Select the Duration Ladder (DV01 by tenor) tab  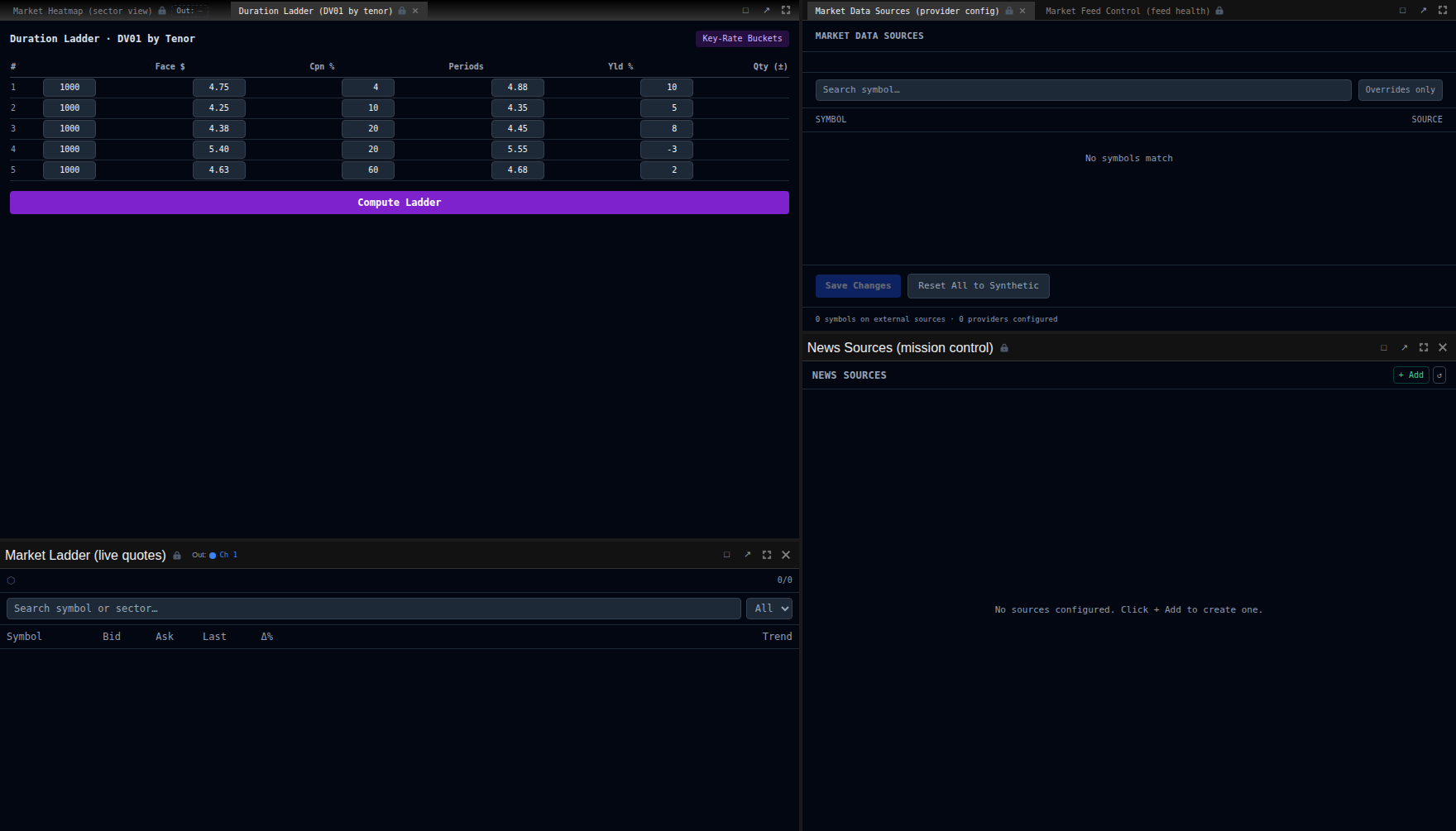tap(315, 11)
